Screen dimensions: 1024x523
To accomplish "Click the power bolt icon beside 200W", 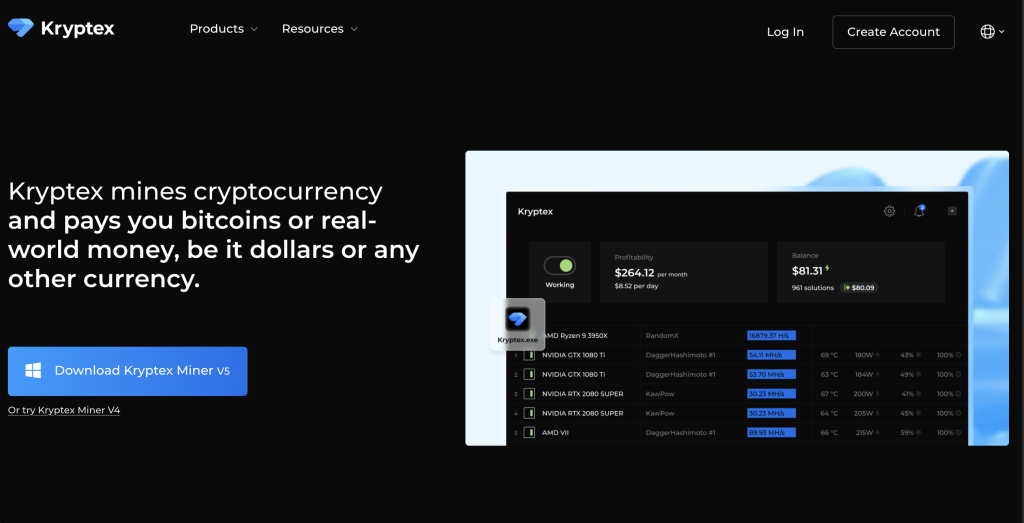I will (877, 394).
